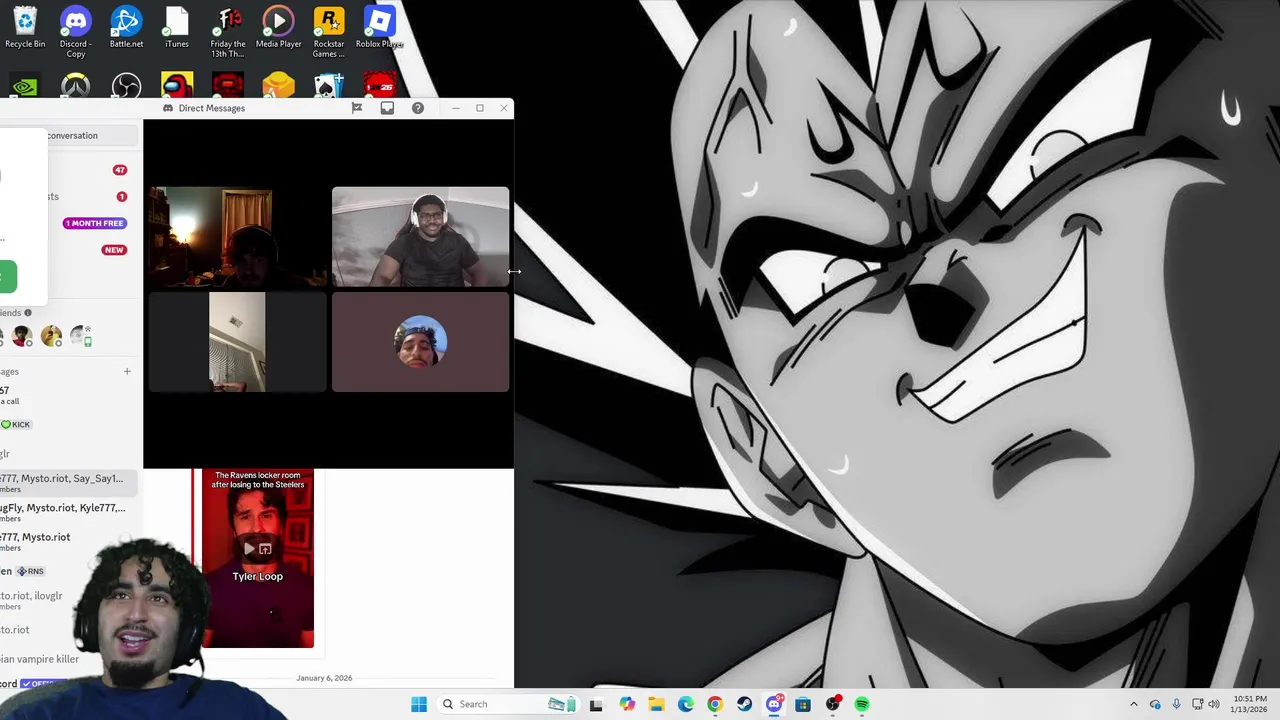The image size is (1280, 720).
Task: Show hidden system tray icons chevron
Action: pos(1133,704)
